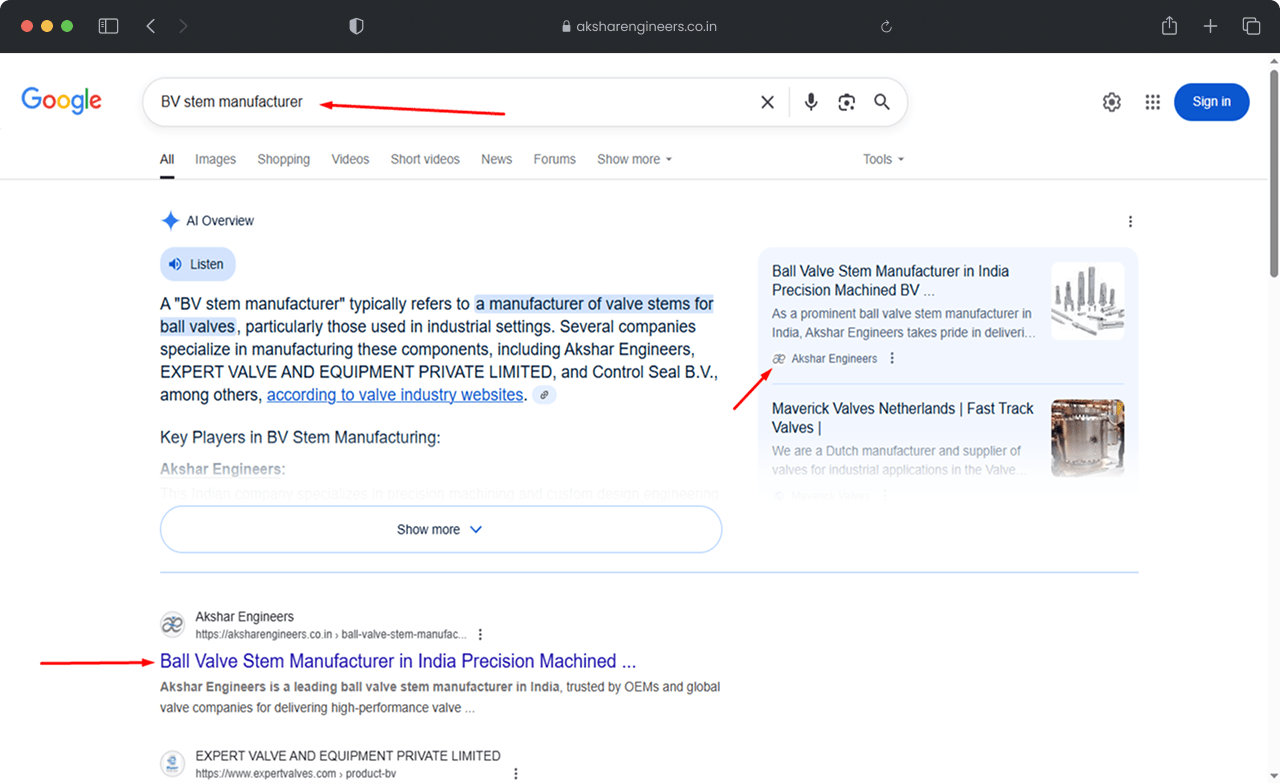
Task: Click Safari address bar
Action: point(640,27)
